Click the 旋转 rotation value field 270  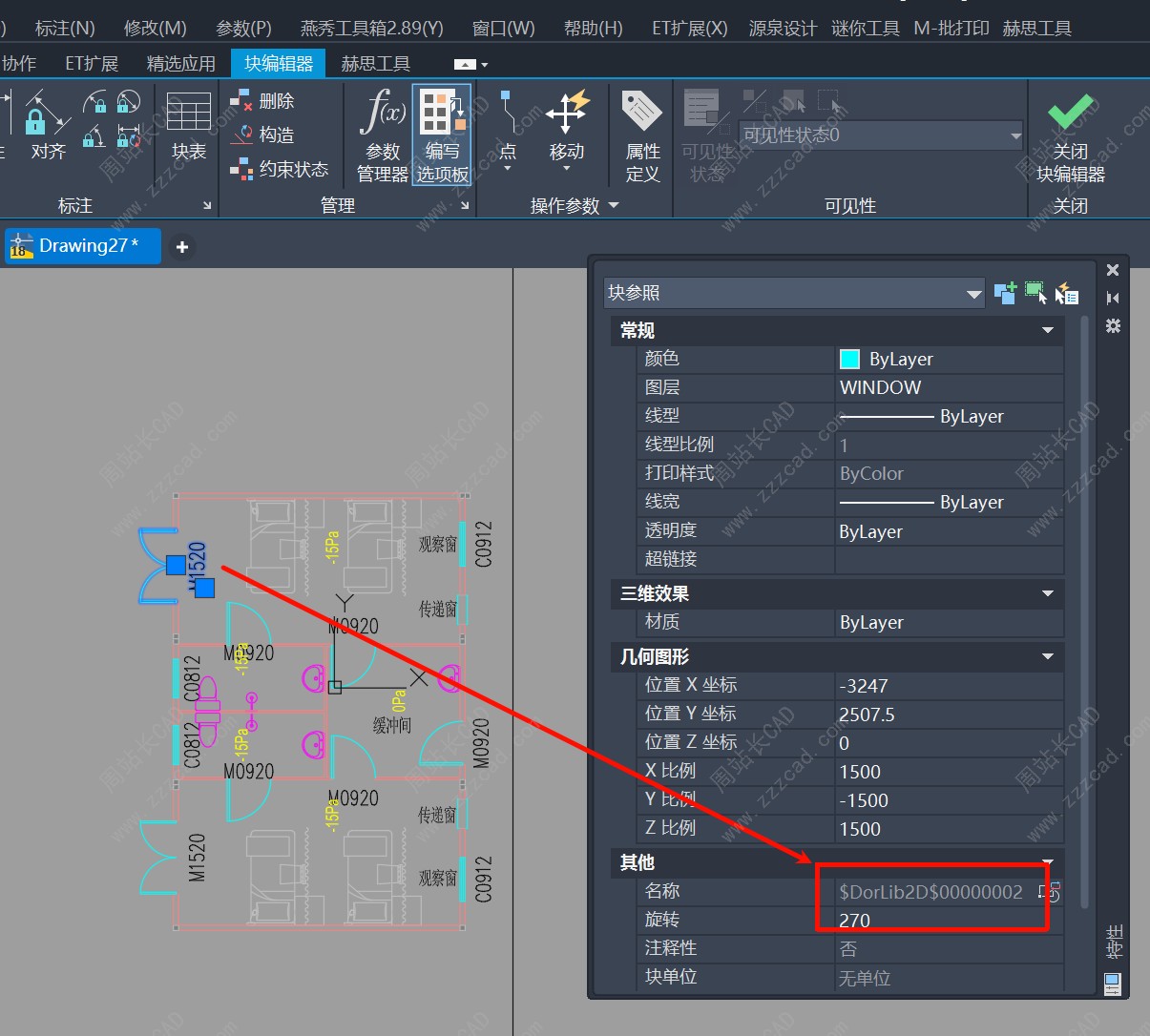[x=935, y=921]
